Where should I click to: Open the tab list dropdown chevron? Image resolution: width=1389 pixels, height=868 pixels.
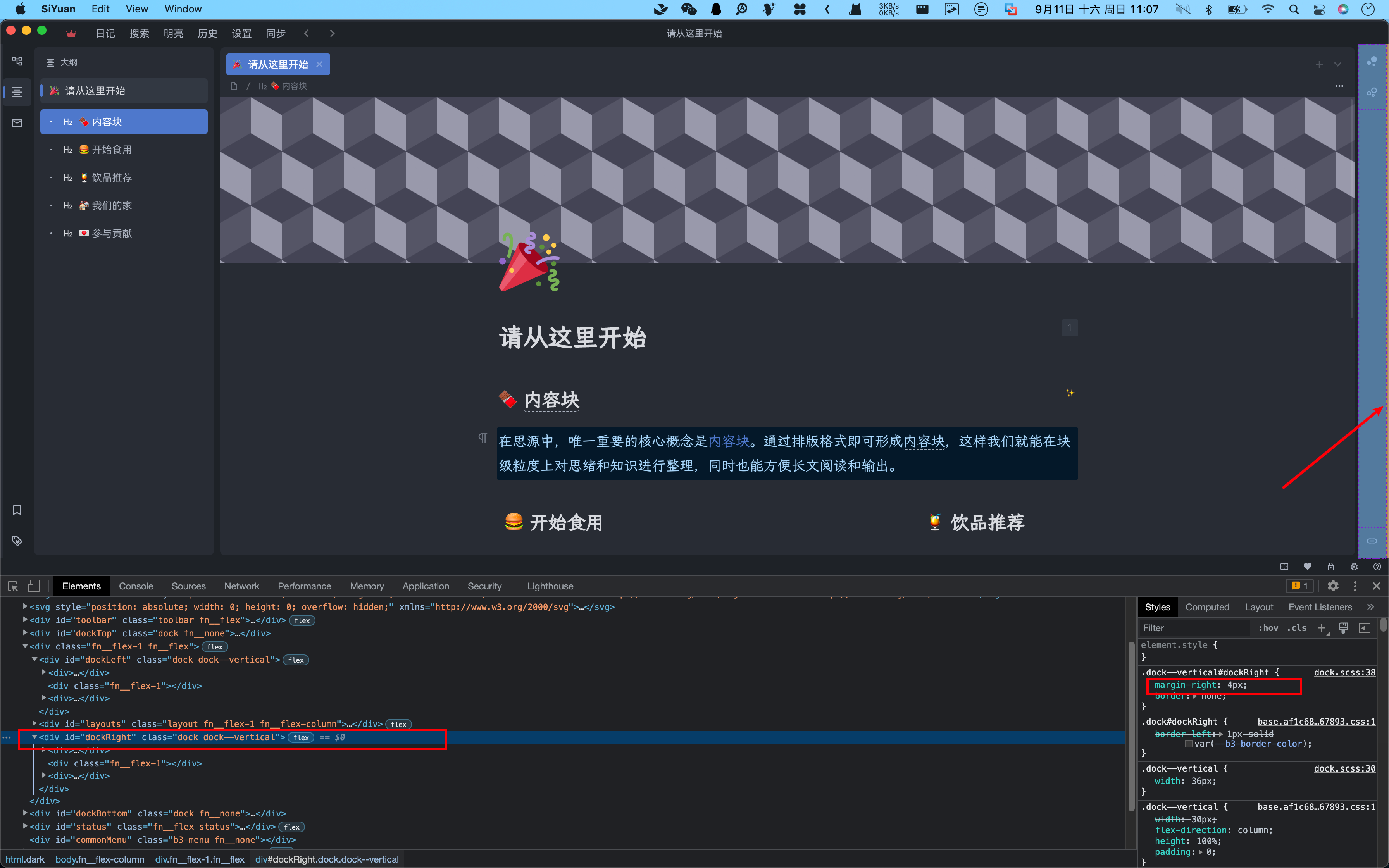click(x=1338, y=64)
